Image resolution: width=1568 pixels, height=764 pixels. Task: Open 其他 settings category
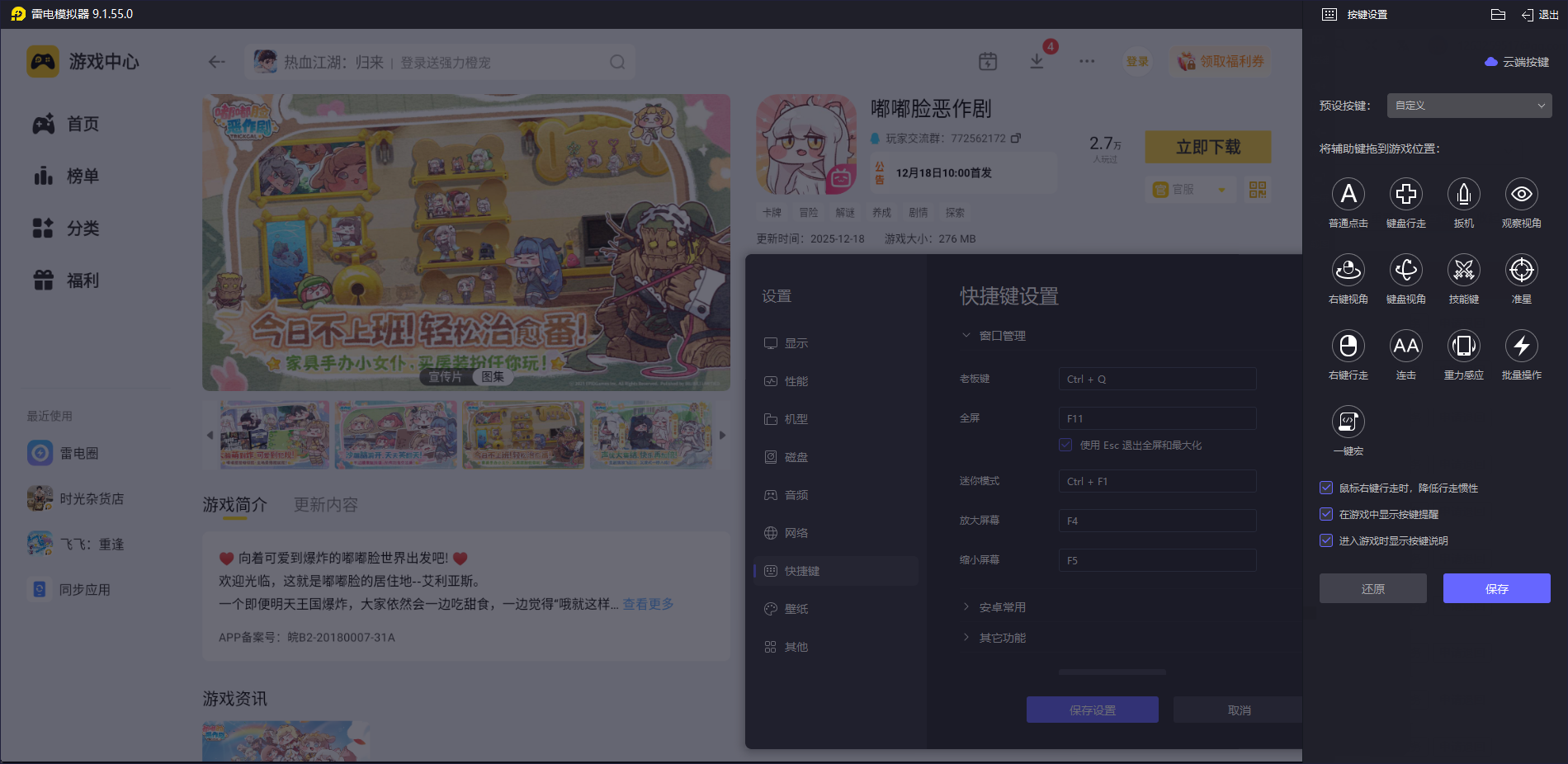point(836,647)
